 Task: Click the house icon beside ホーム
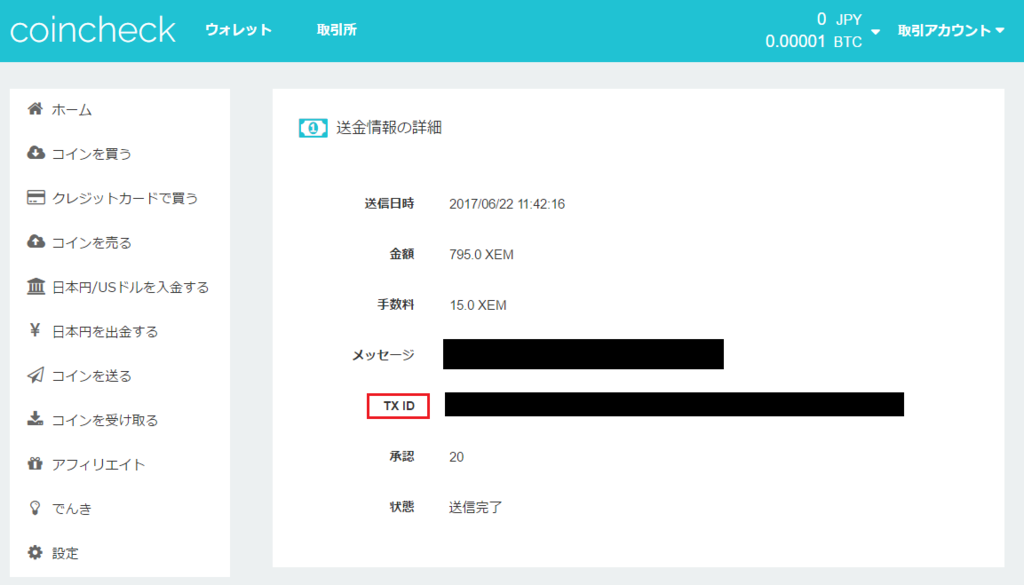coord(36,109)
